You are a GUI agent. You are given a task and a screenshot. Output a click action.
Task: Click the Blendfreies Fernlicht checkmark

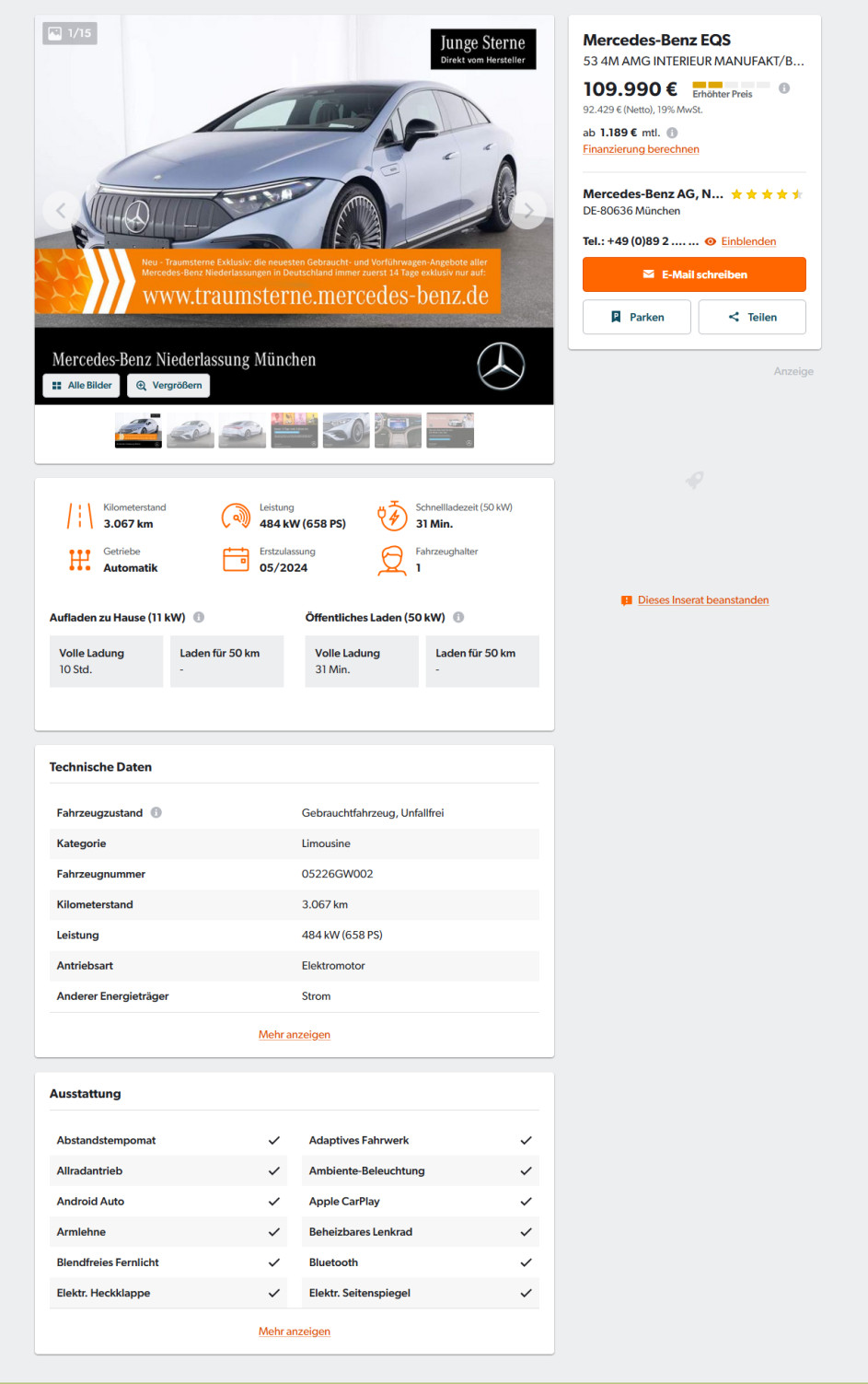273,1262
